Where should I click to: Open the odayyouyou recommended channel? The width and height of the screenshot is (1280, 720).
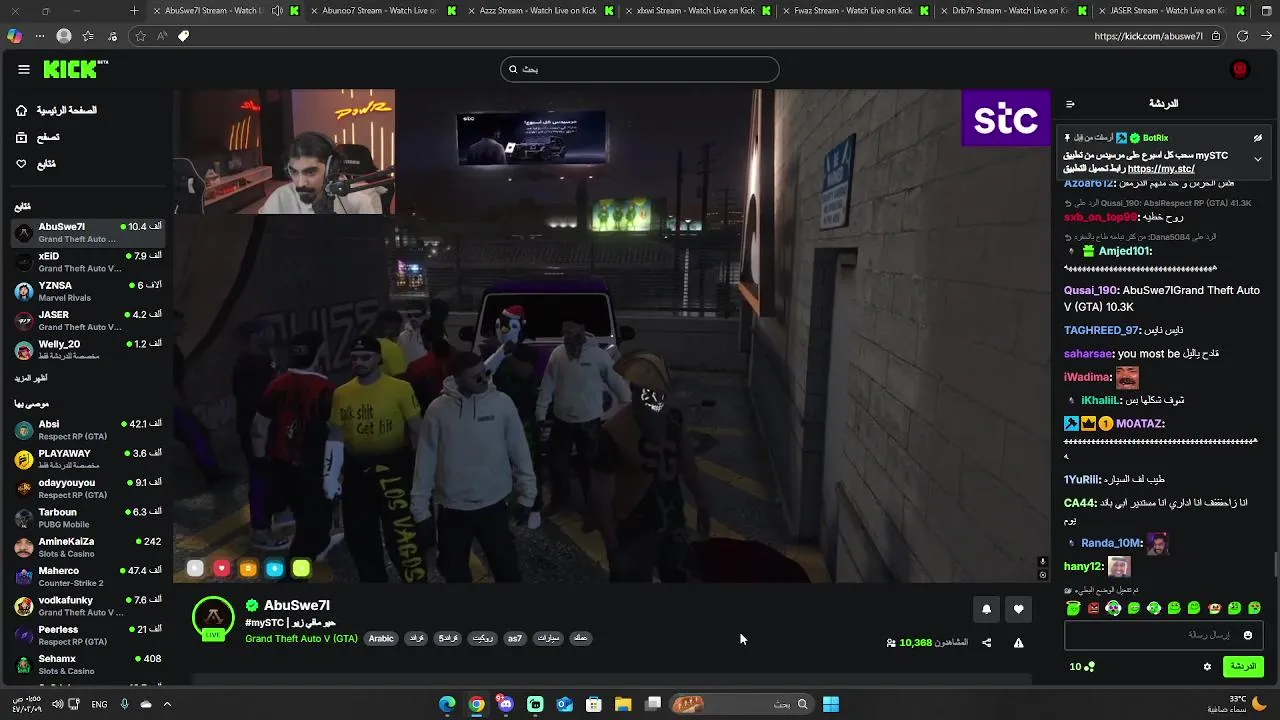point(88,488)
